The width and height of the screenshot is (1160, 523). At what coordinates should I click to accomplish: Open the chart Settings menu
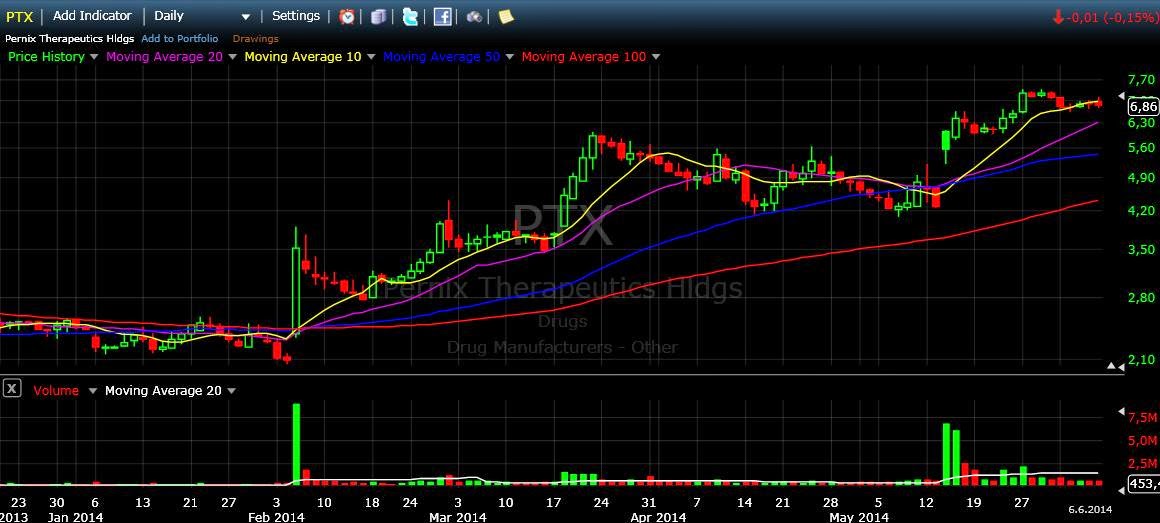click(x=296, y=16)
